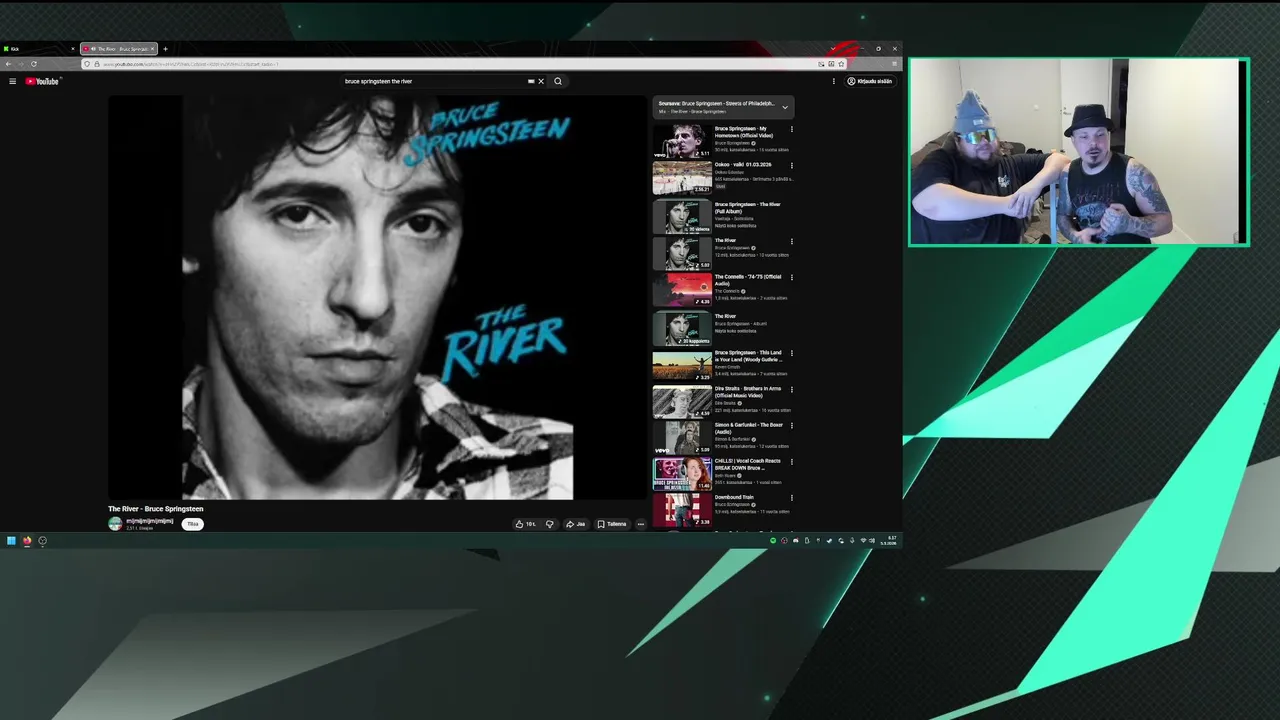The height and width of the screenshot is (720, 1280).
Task: Share the video using Jaa button
Action: click(x=576, y=524)
